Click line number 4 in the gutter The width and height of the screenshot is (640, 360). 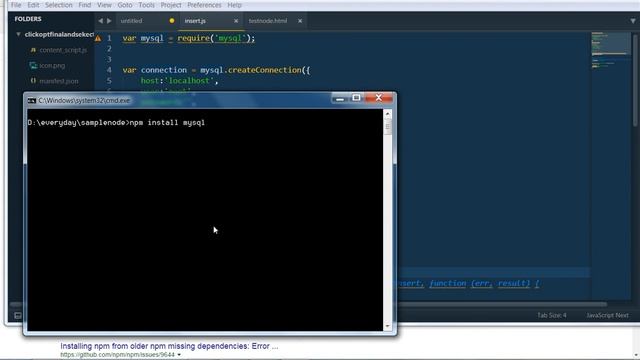(x=109, y=70)
